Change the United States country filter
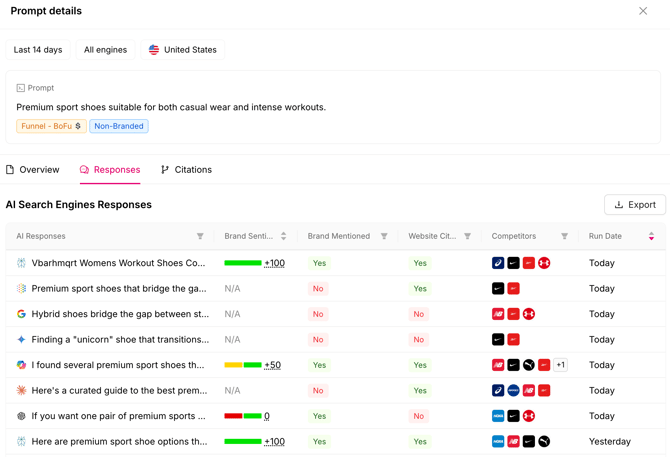 (182, 50)
